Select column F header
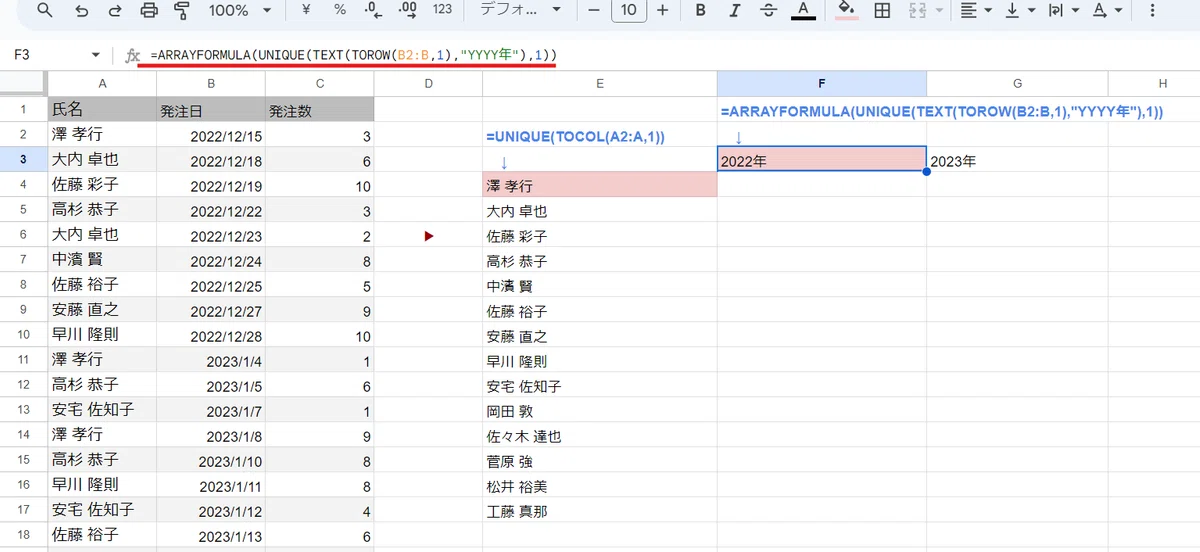 pyautogui.click(x=822, y=83)
